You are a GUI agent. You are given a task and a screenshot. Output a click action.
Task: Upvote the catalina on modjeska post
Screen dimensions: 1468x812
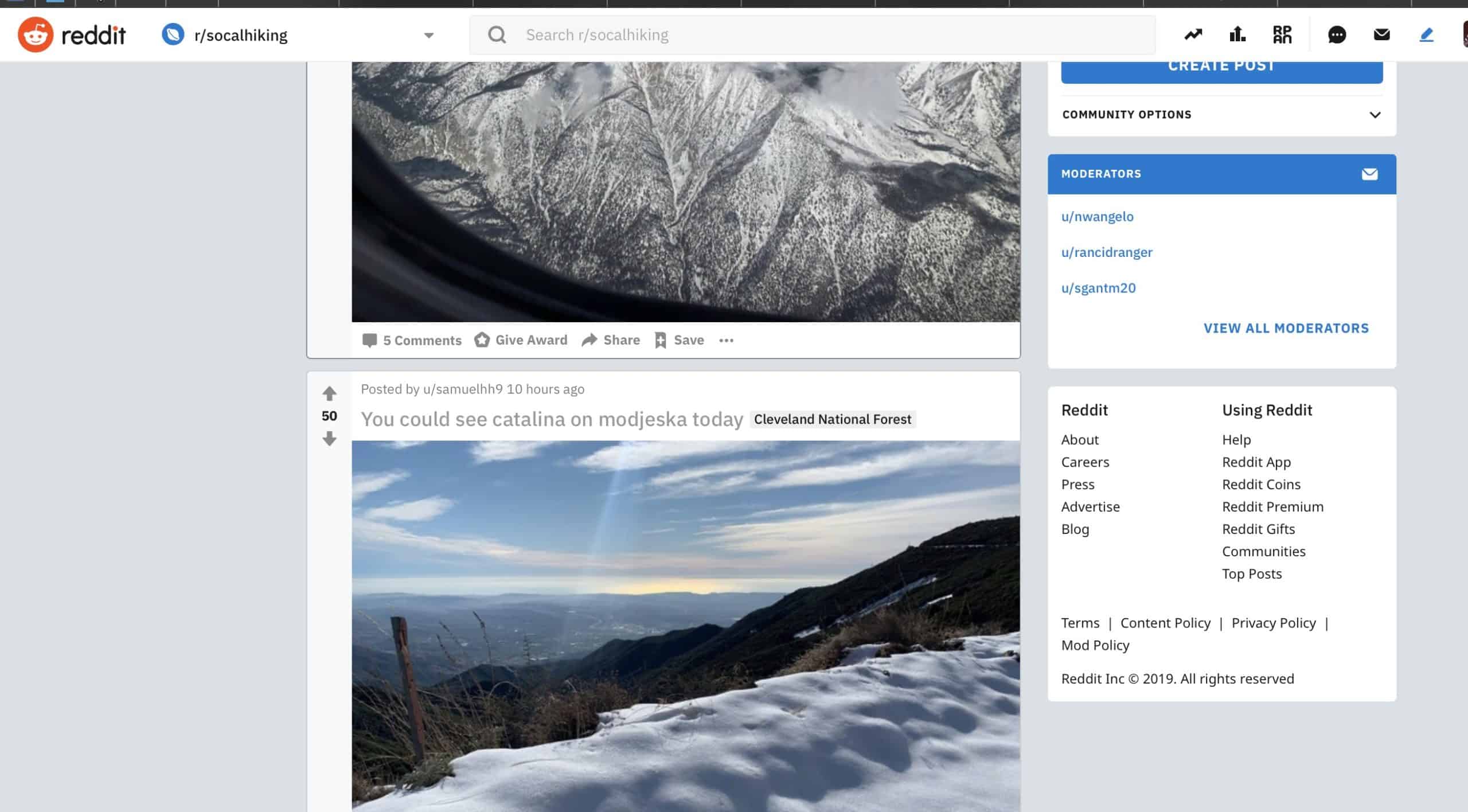329,393
